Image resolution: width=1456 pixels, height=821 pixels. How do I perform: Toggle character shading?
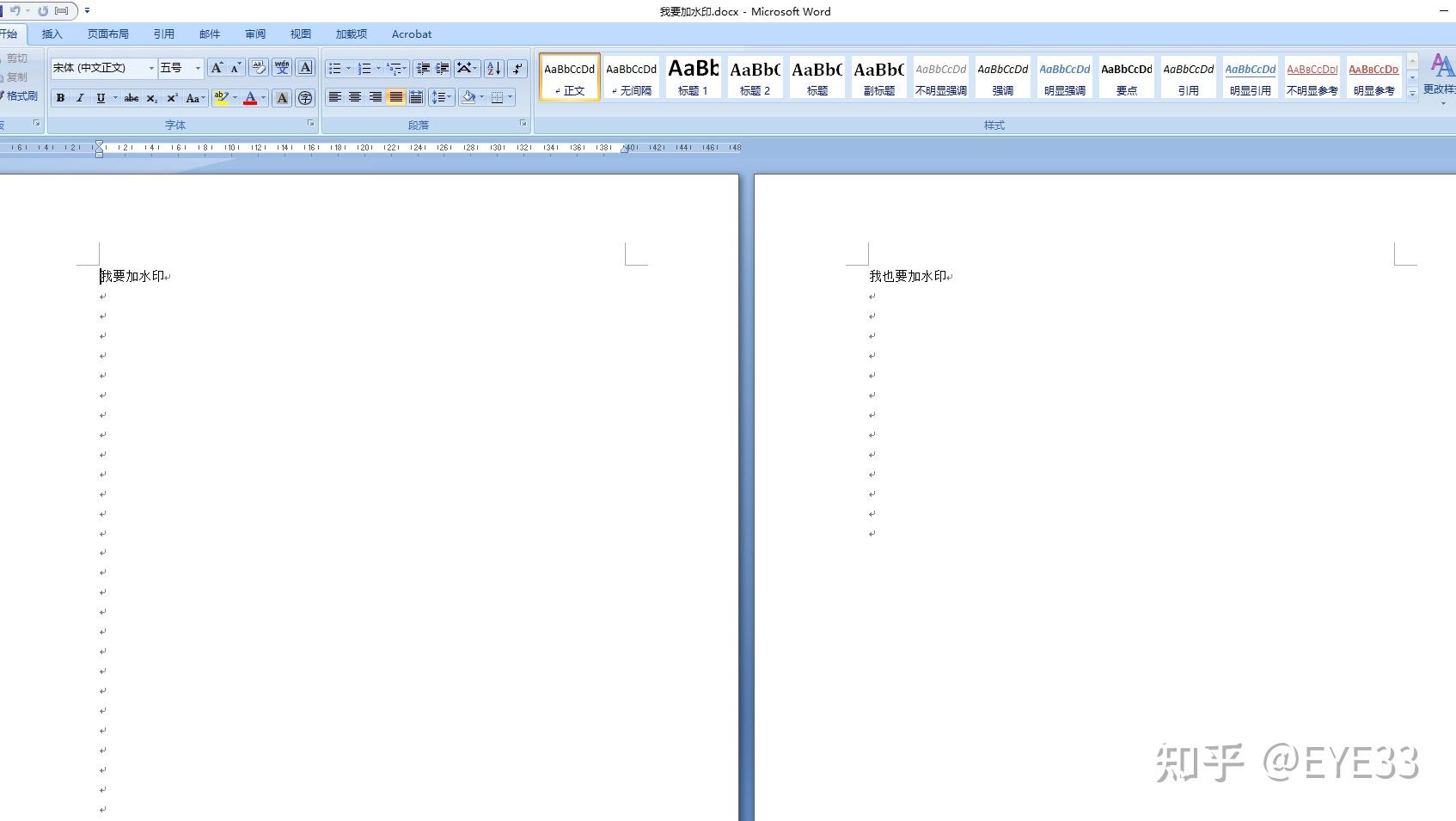click(x=282, y=98)
